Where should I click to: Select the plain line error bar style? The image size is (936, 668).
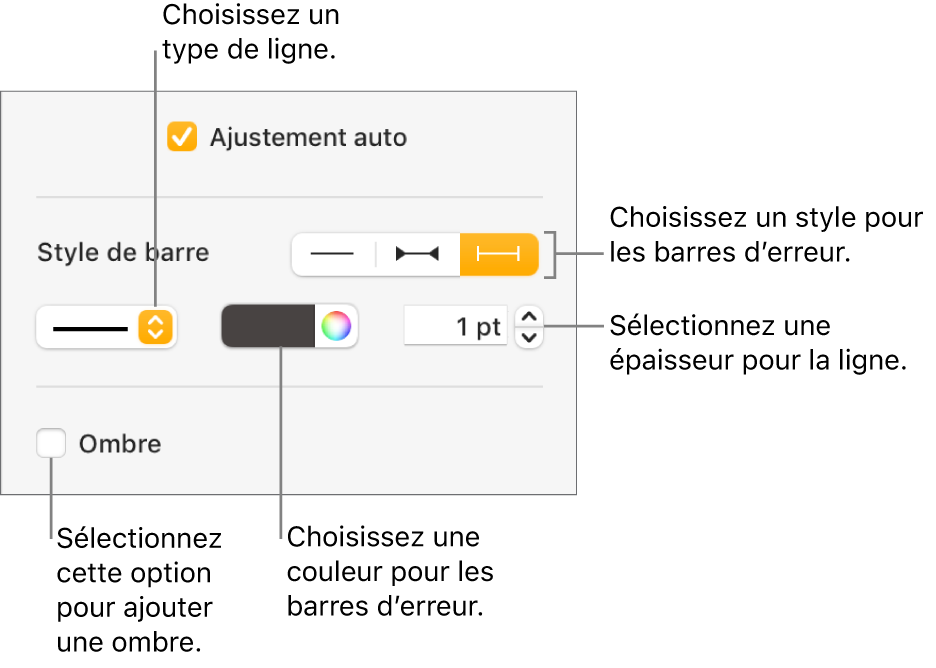(333, 255)
